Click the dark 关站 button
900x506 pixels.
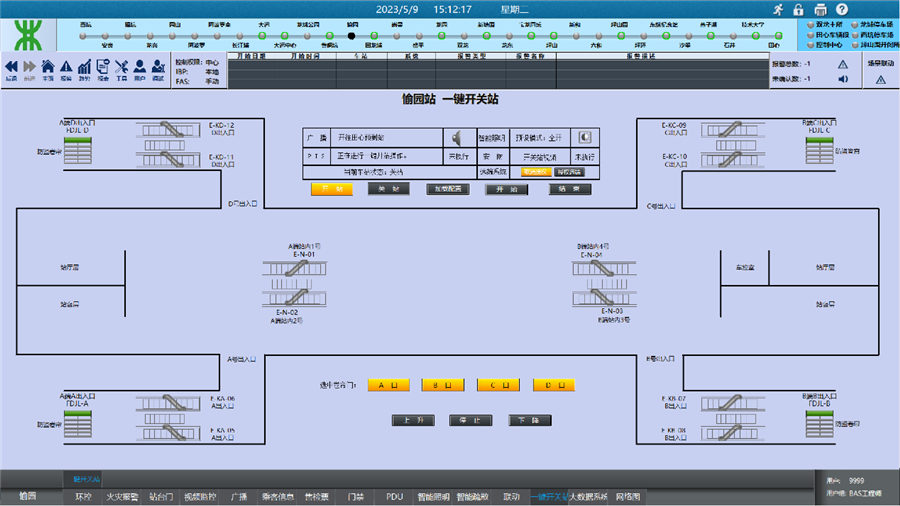tap(389, 189)
